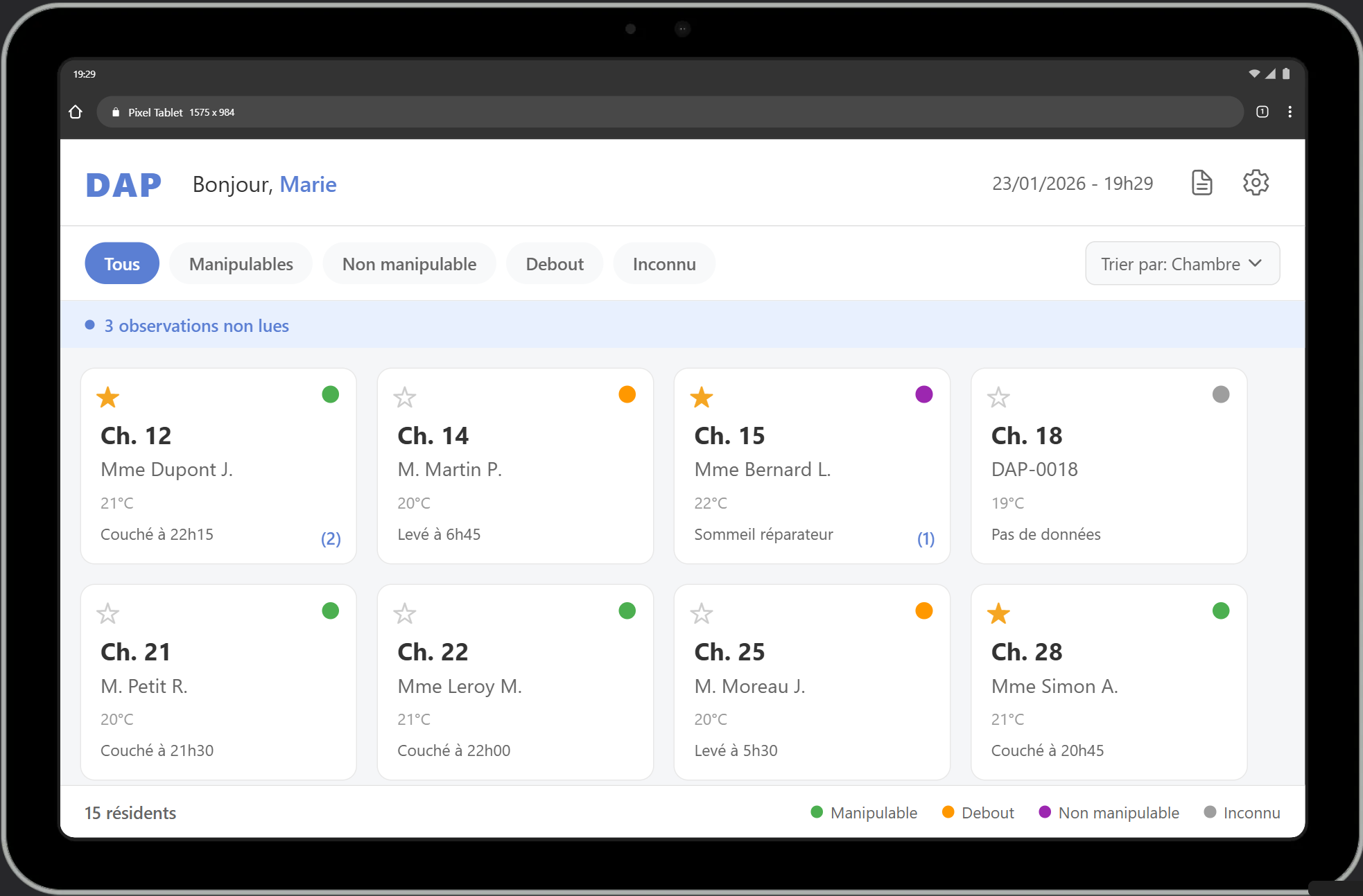Open the browser three-dot menu

[1290, 112]
